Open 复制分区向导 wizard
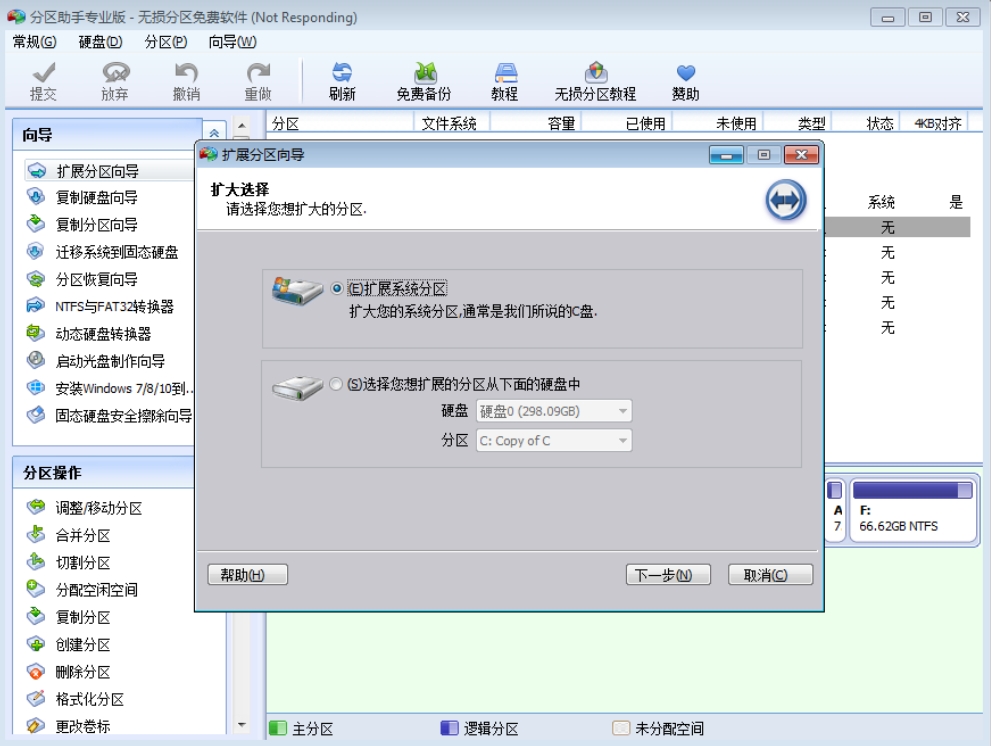Image resolution: width=991 pixels, height=746 pixels. 96,225
